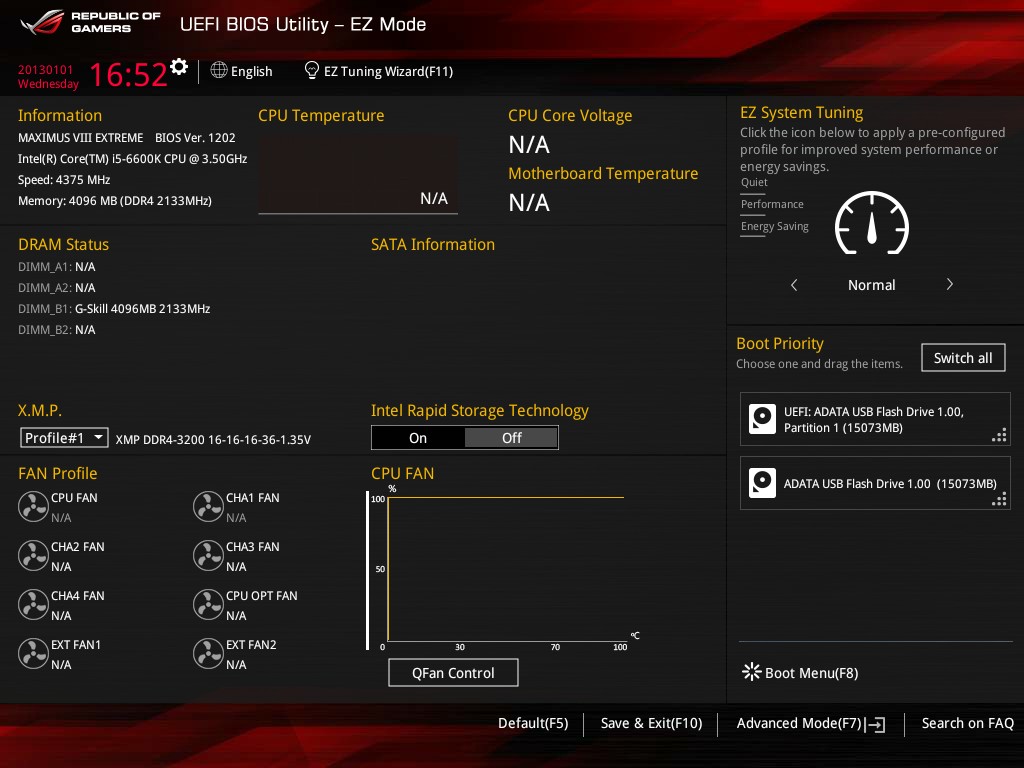Image resolution: width=1024 pixels, height=768 pixels.
Task: Click the CPU Temperature graph box
Action: pos(358,174)
